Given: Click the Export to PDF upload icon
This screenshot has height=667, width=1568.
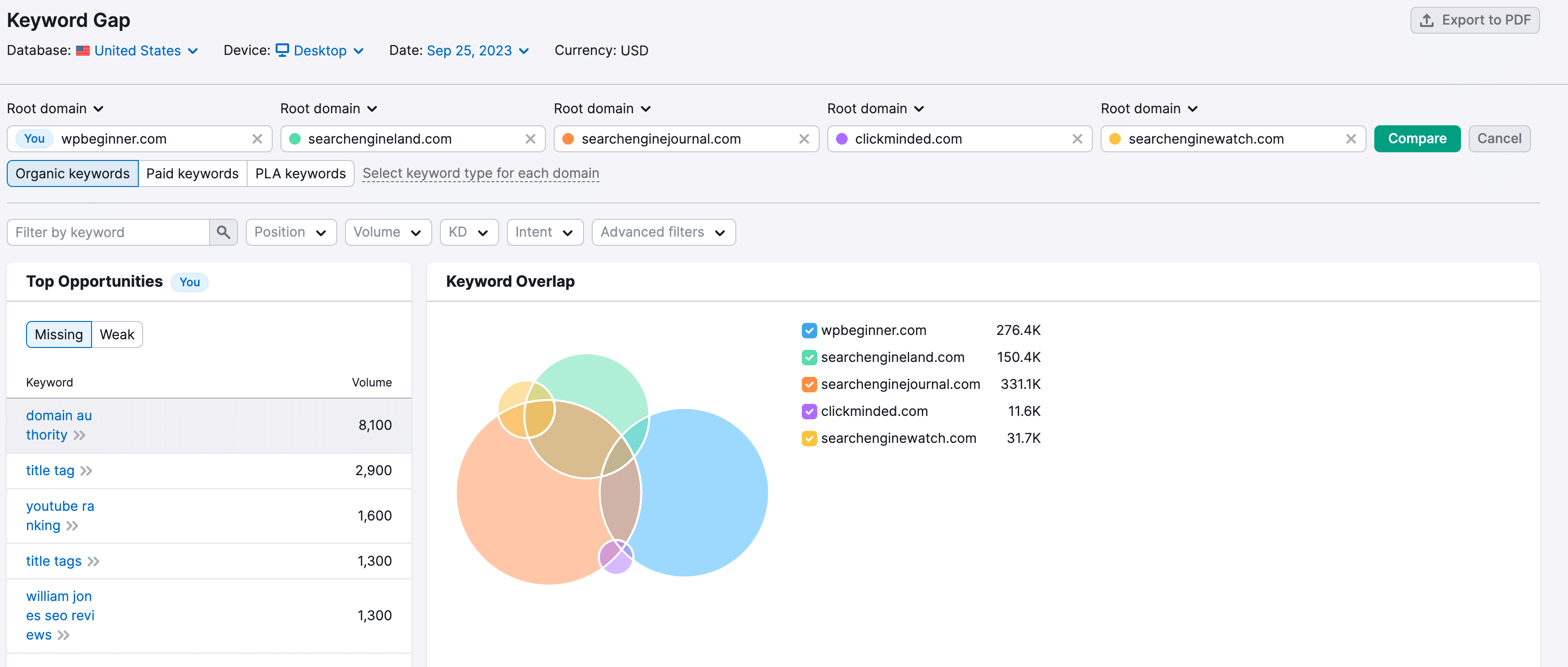Looking at the screenshot, I should [x=1427, y=20].
